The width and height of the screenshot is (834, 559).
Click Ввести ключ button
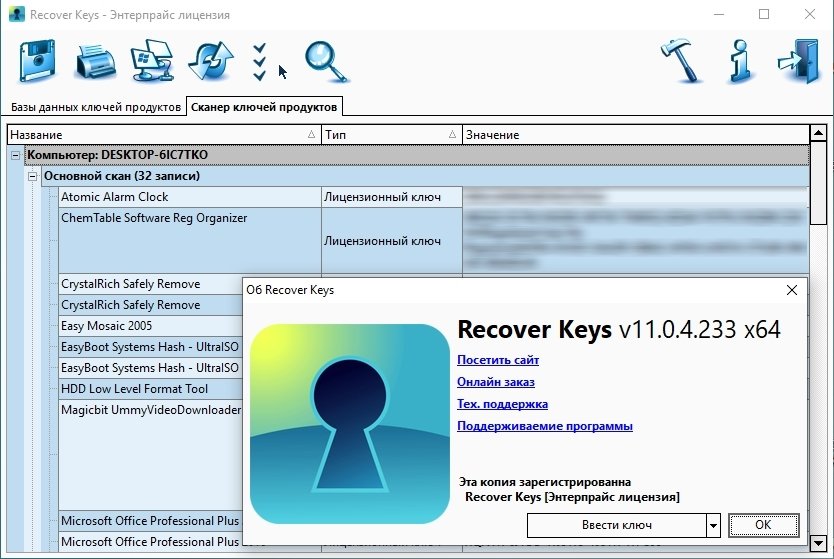pyautogui.click(x=616, y=525)
